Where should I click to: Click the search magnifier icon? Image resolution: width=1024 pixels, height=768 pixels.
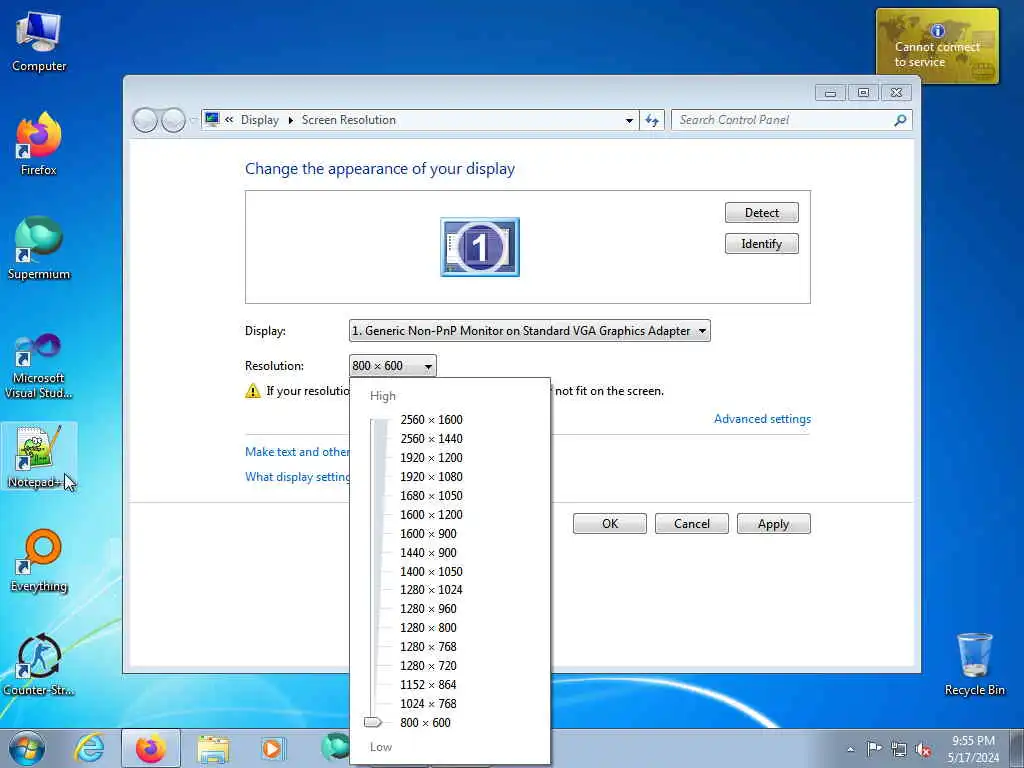900,120
